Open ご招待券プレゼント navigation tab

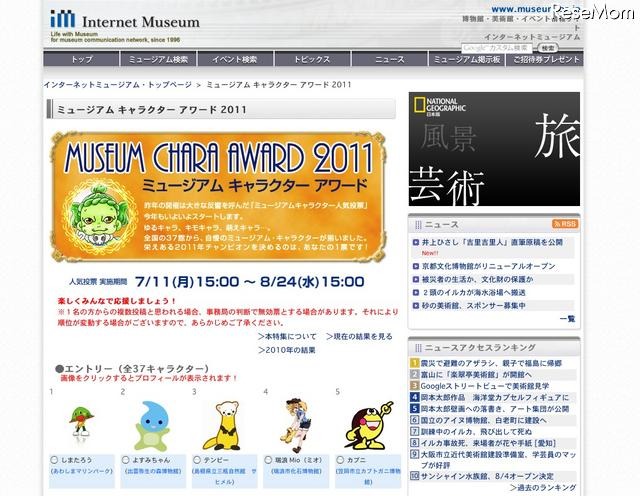click(x=545, y=59)
